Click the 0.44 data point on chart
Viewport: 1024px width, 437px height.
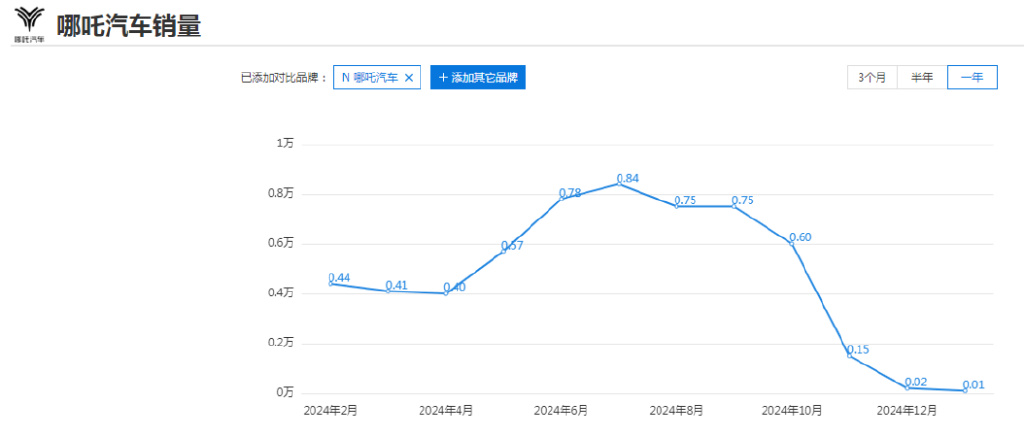pyautogui.click(x=331, y=284)
